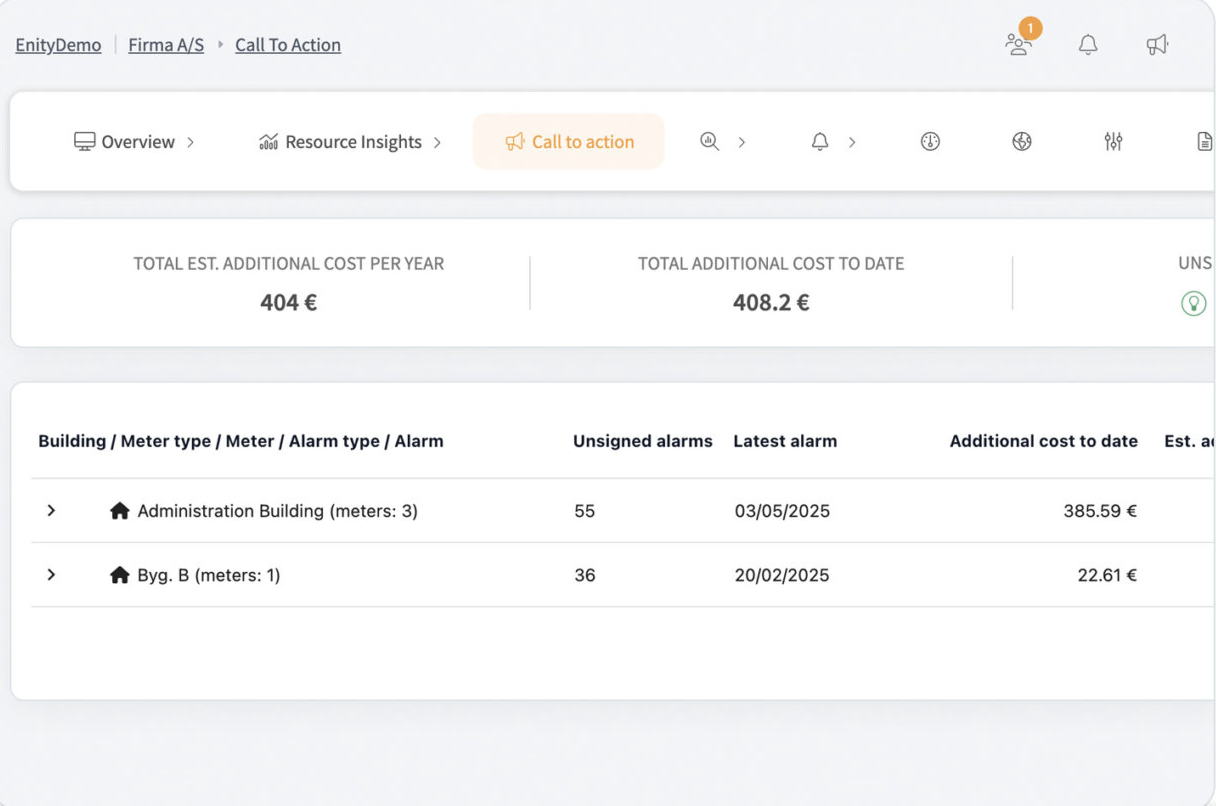This screenshot has height=806, width=1216.
Task: Open the filter sliders icon in the navbar
Action: click(1113, 141)
